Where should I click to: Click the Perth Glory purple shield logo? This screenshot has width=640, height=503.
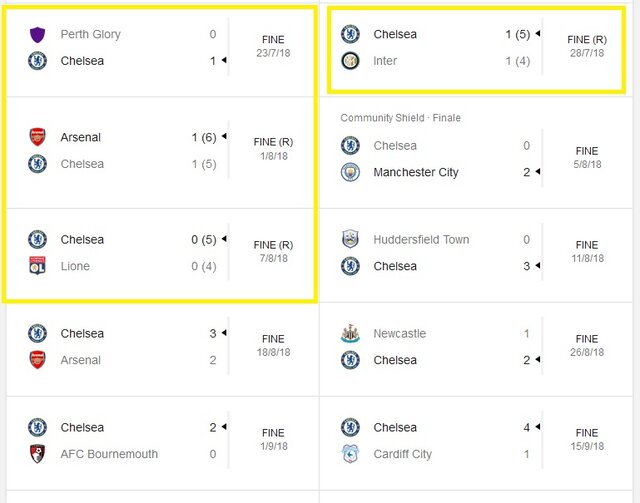pyautogui.click(x=37, y=34)
